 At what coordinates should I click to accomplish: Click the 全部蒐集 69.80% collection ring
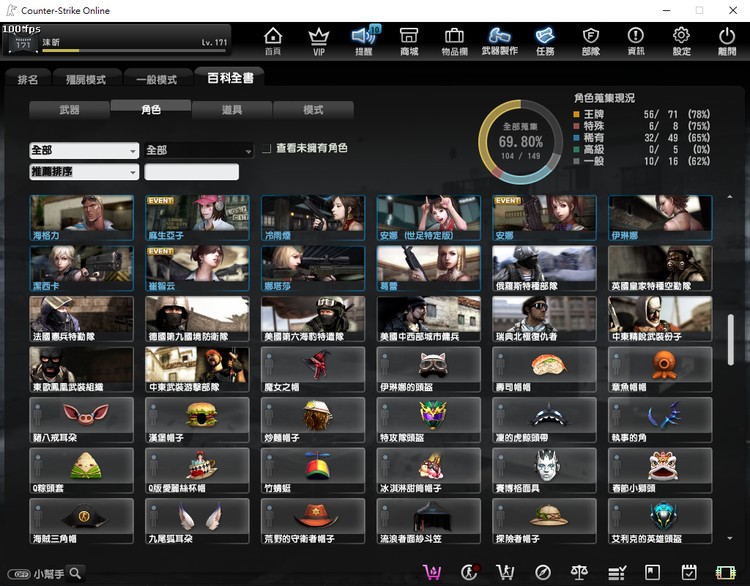pyautogui.click(x=520, y=142)
